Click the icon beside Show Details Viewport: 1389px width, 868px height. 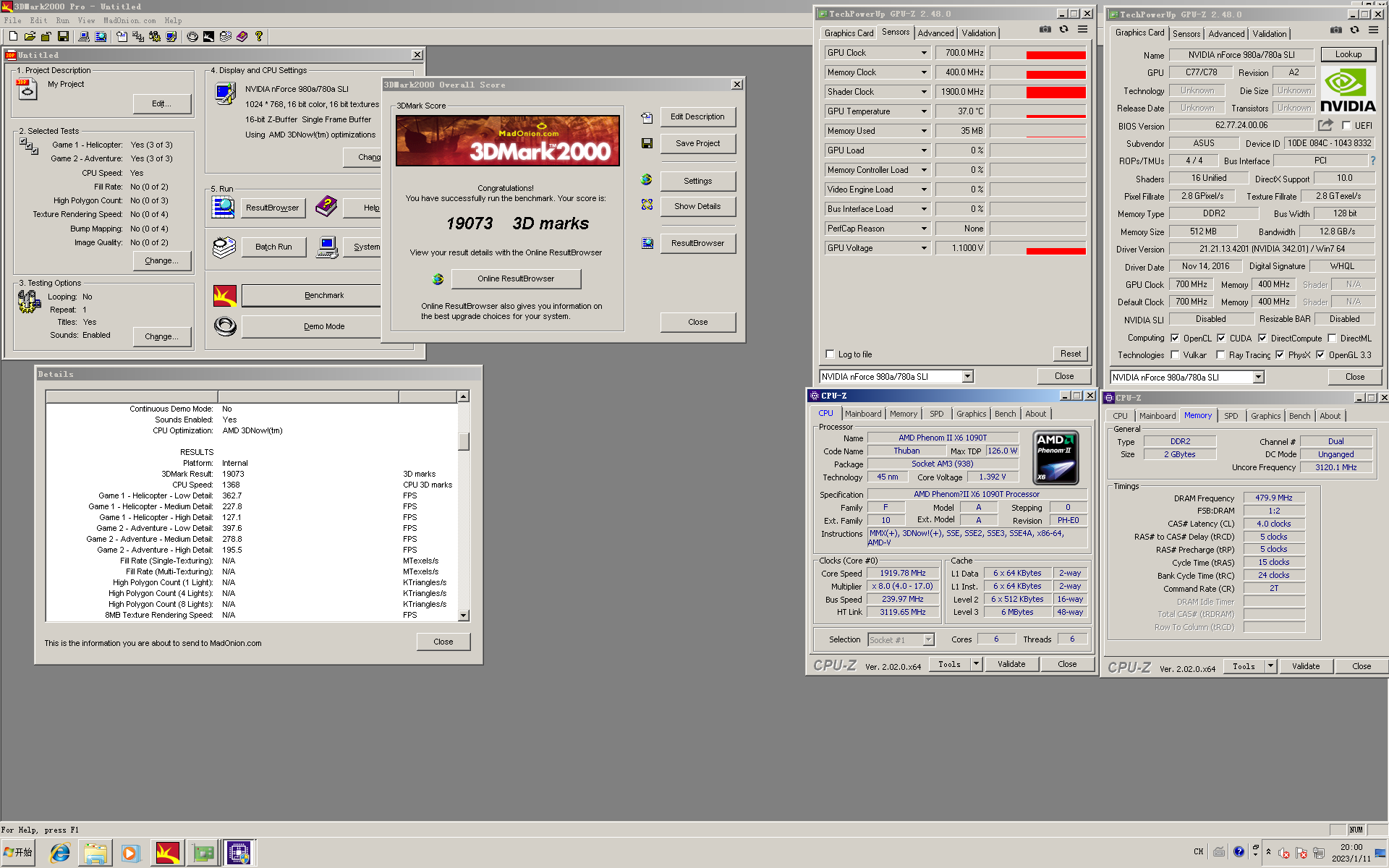tap(647, 205)
